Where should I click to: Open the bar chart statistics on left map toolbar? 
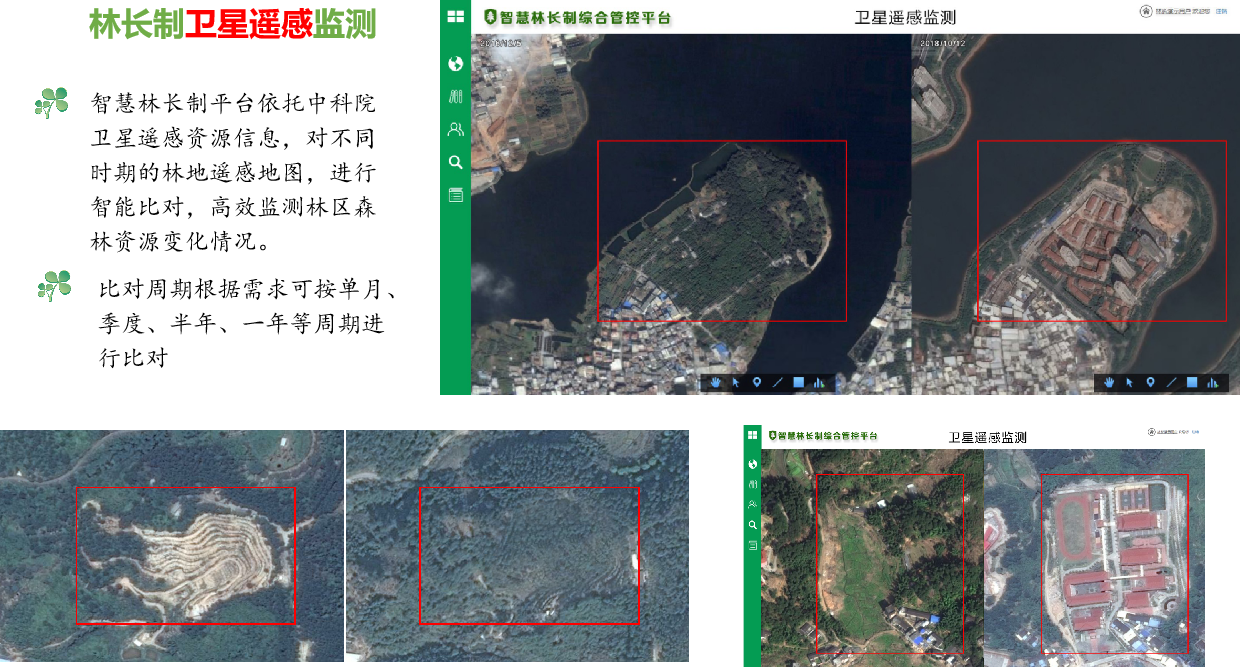coord(819,382)
